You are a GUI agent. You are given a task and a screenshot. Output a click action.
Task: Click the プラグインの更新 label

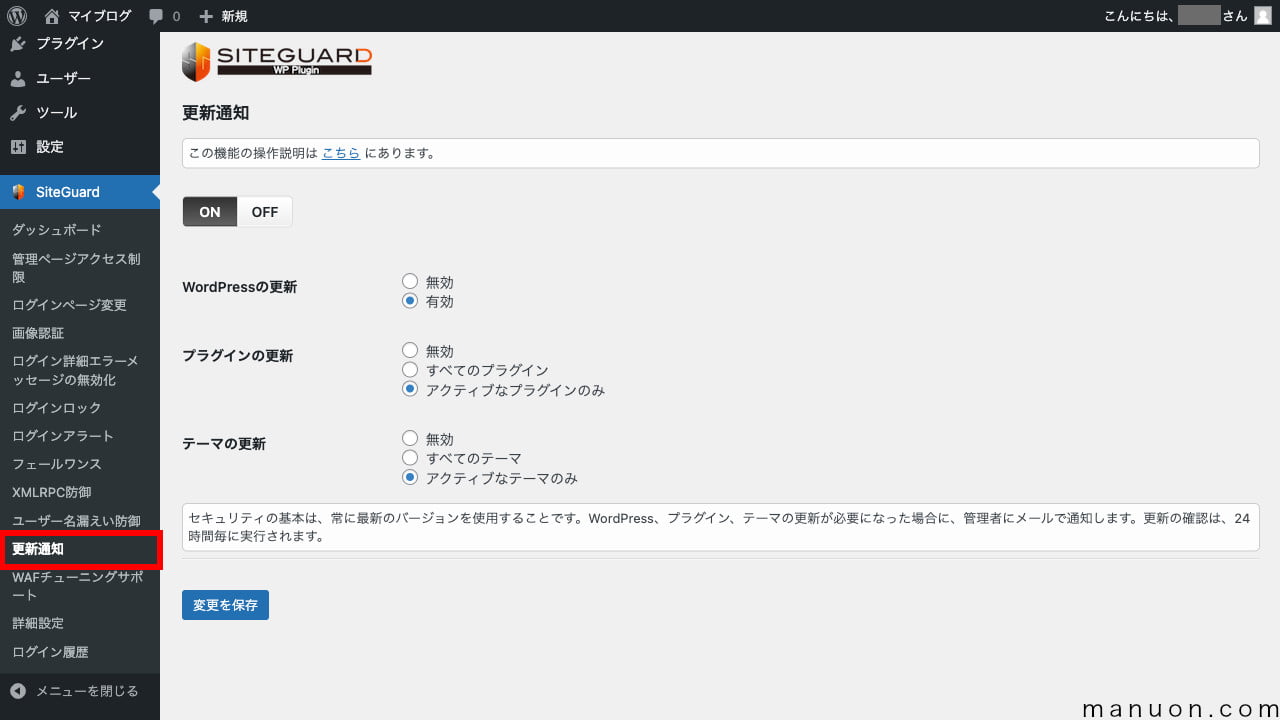coord(237,356)
